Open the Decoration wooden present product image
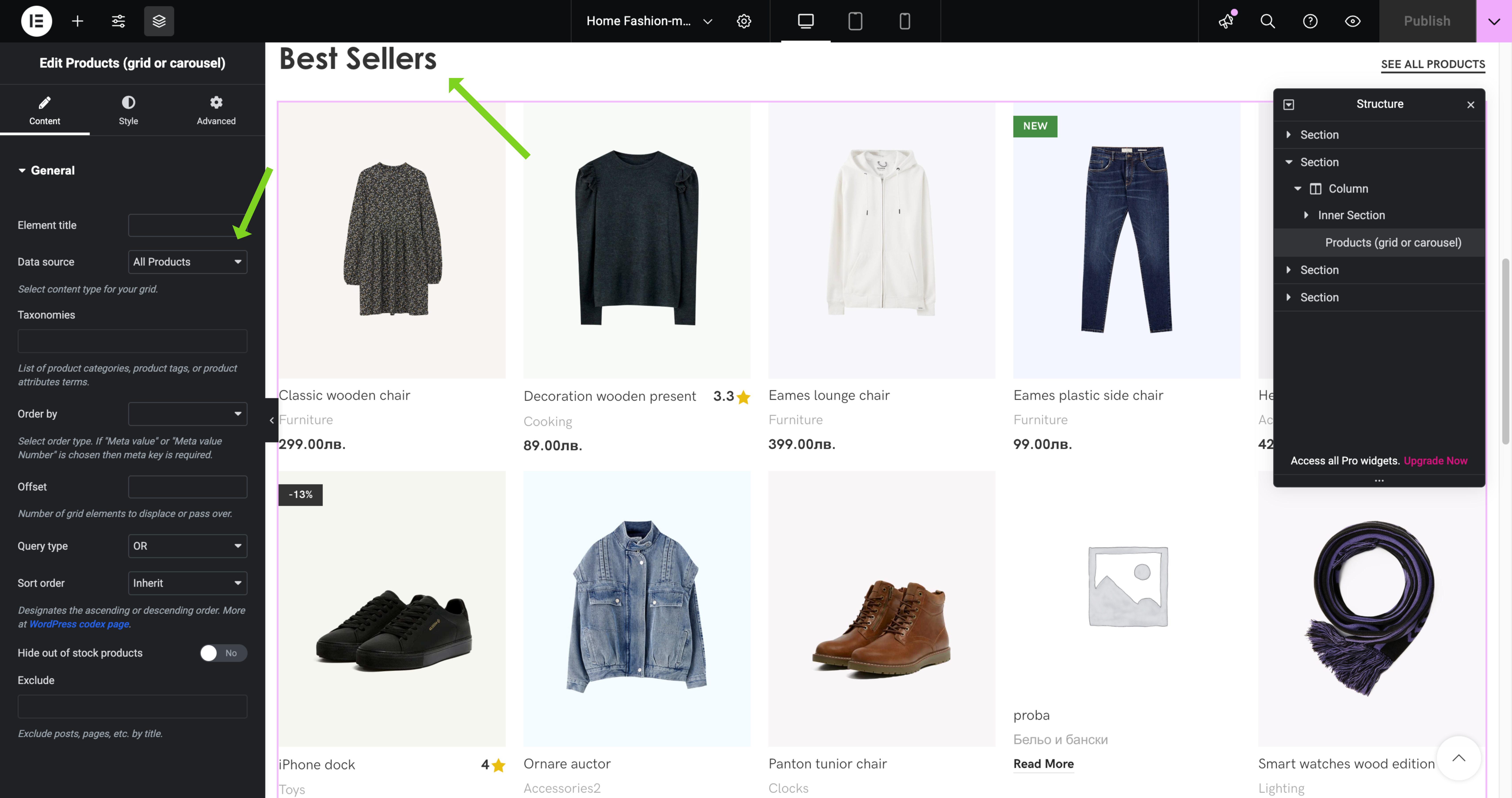The width and height of the screenshot is (1512, 798). coord(637,241)
